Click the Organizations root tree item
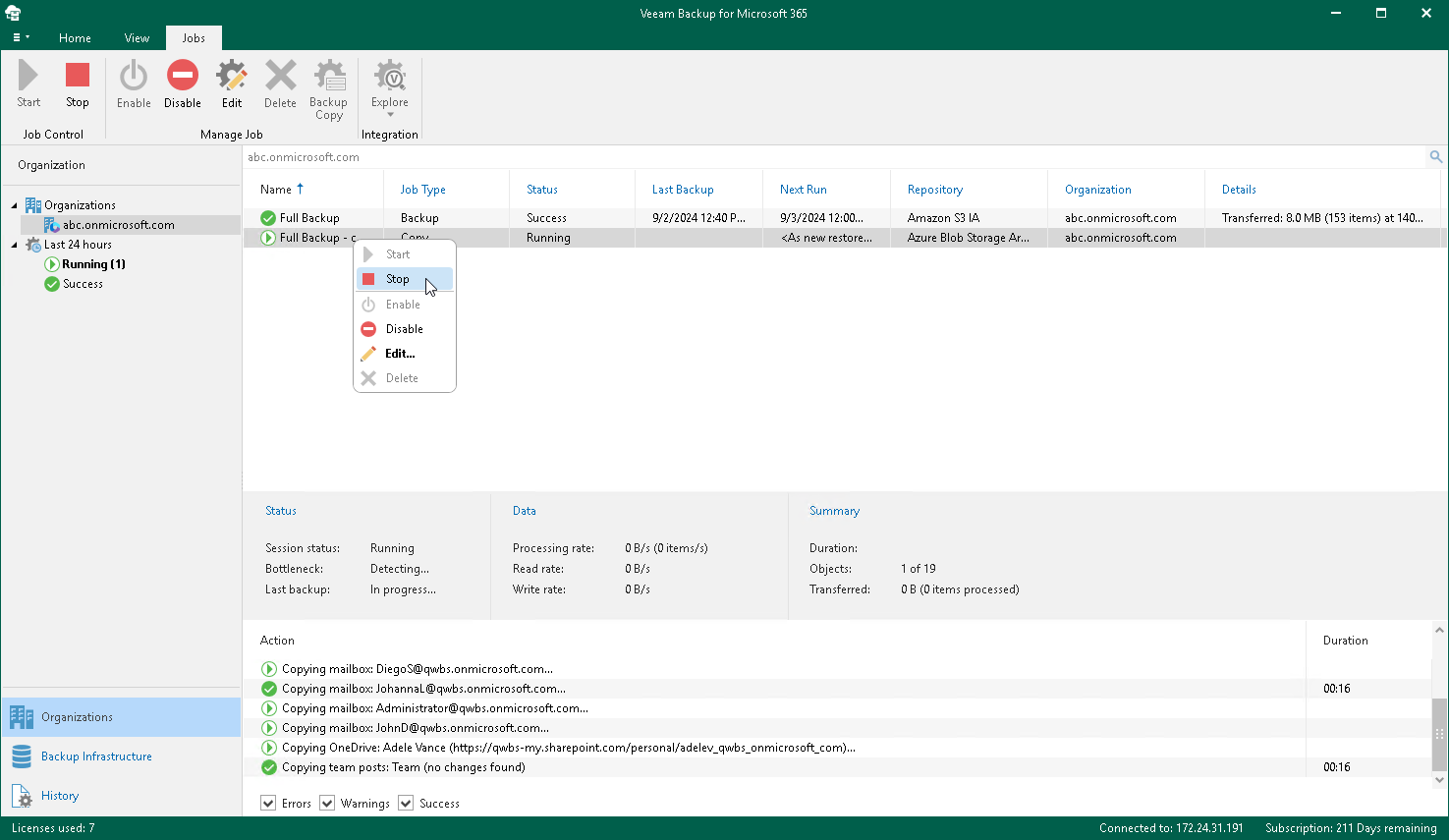Viewport: 1449px width, 840px height. pyautogui.click(x=80, y=205)
